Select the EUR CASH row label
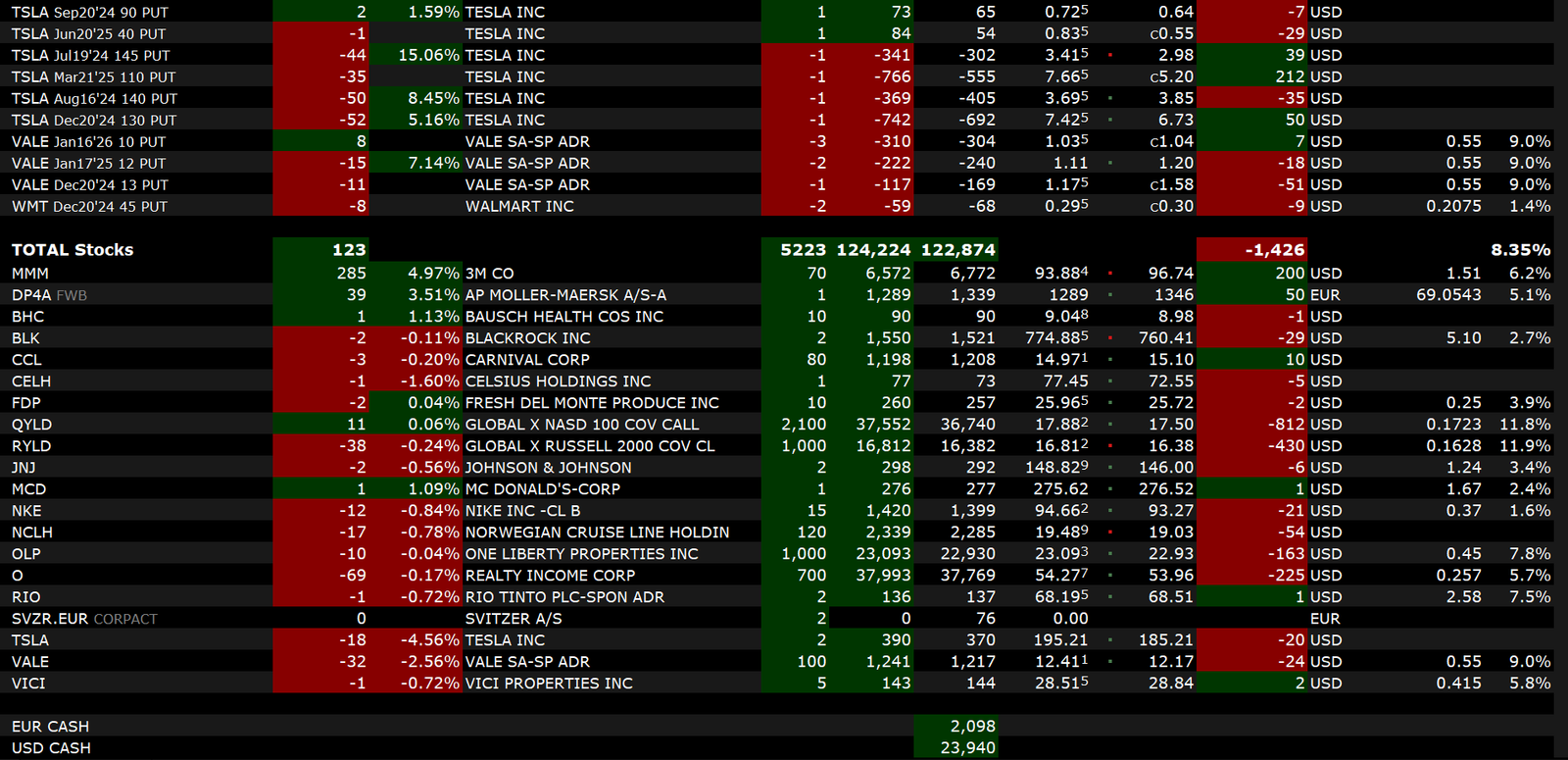Image resolution: width=1568 pixels, height=760 pixels. [x=50, y=727]
